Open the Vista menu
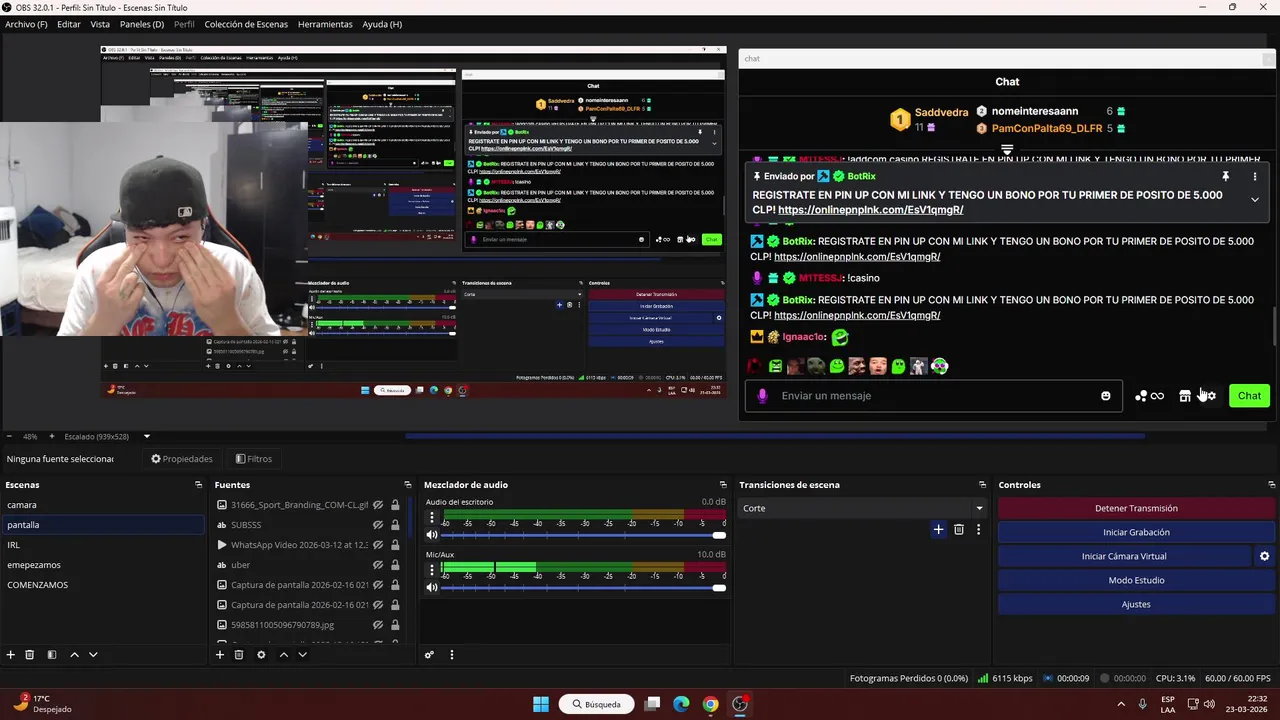 click(x=100, y=24)
